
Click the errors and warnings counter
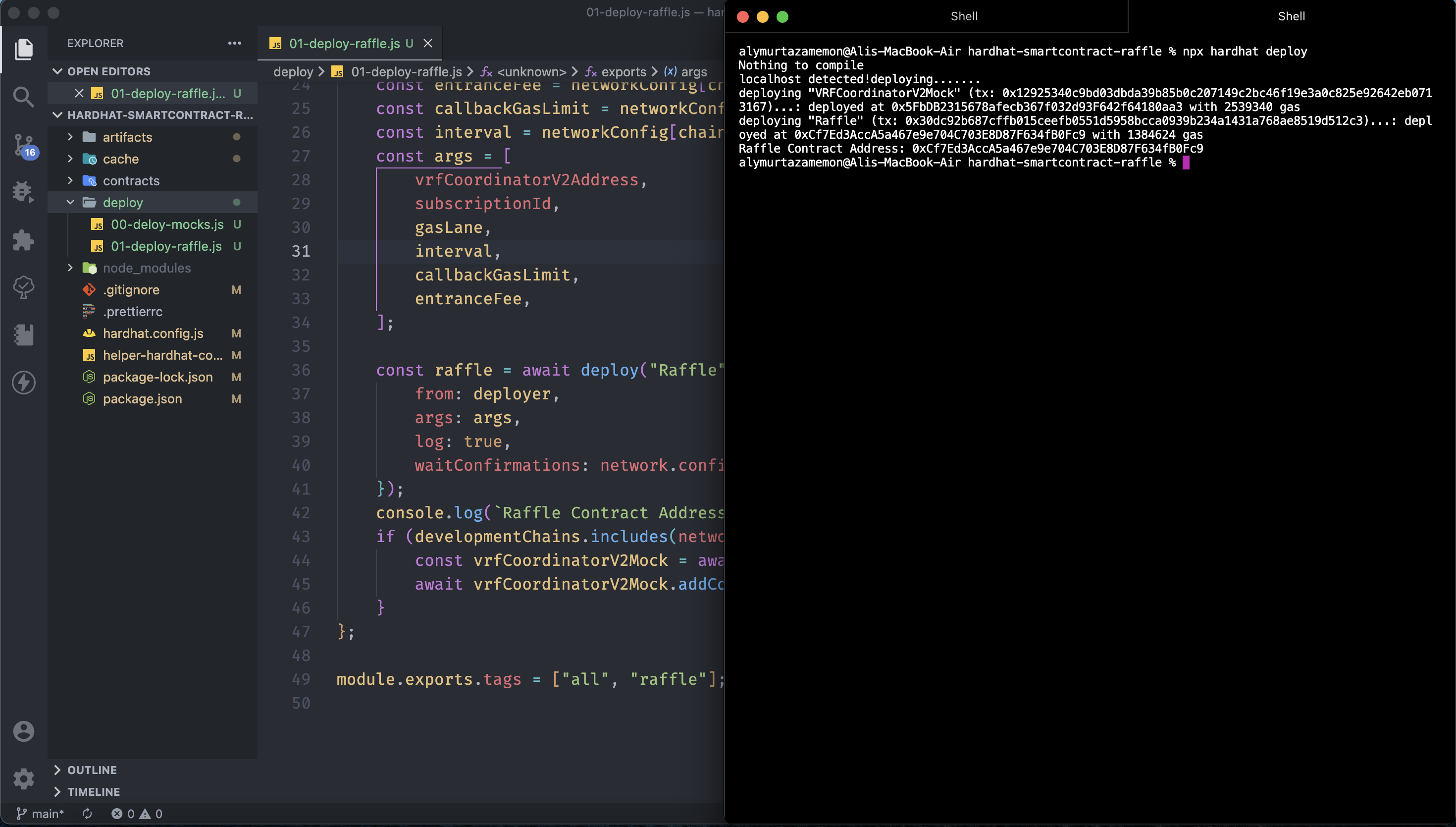136,813
